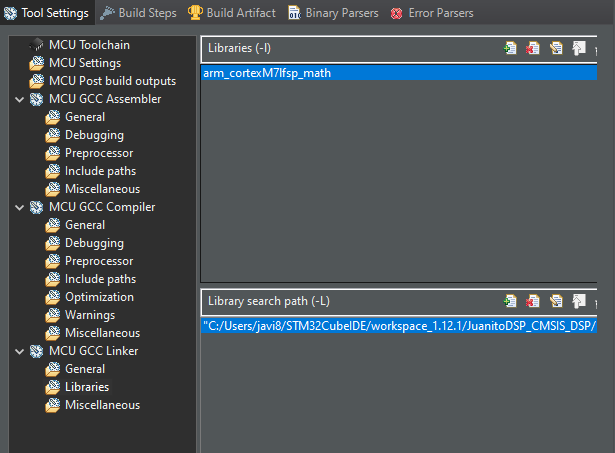The image size is (615, 453).
Task: Move up entry in Library search path (-L)
Action: [x=579, y=301]
